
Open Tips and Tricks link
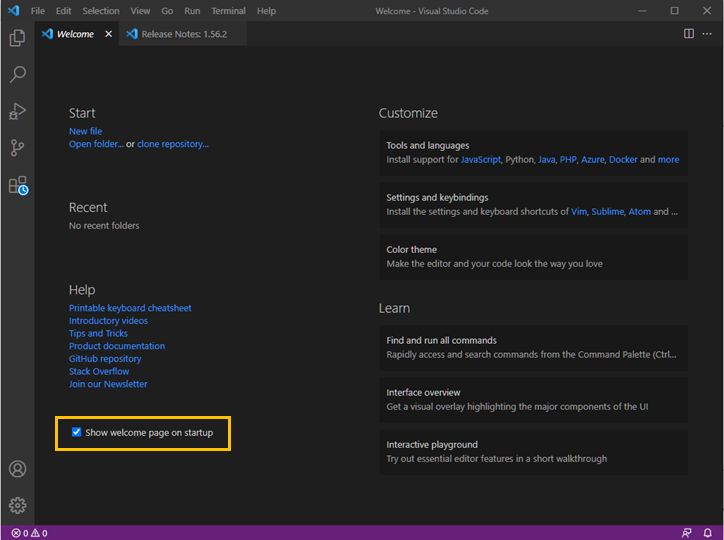tap(98, 333)
